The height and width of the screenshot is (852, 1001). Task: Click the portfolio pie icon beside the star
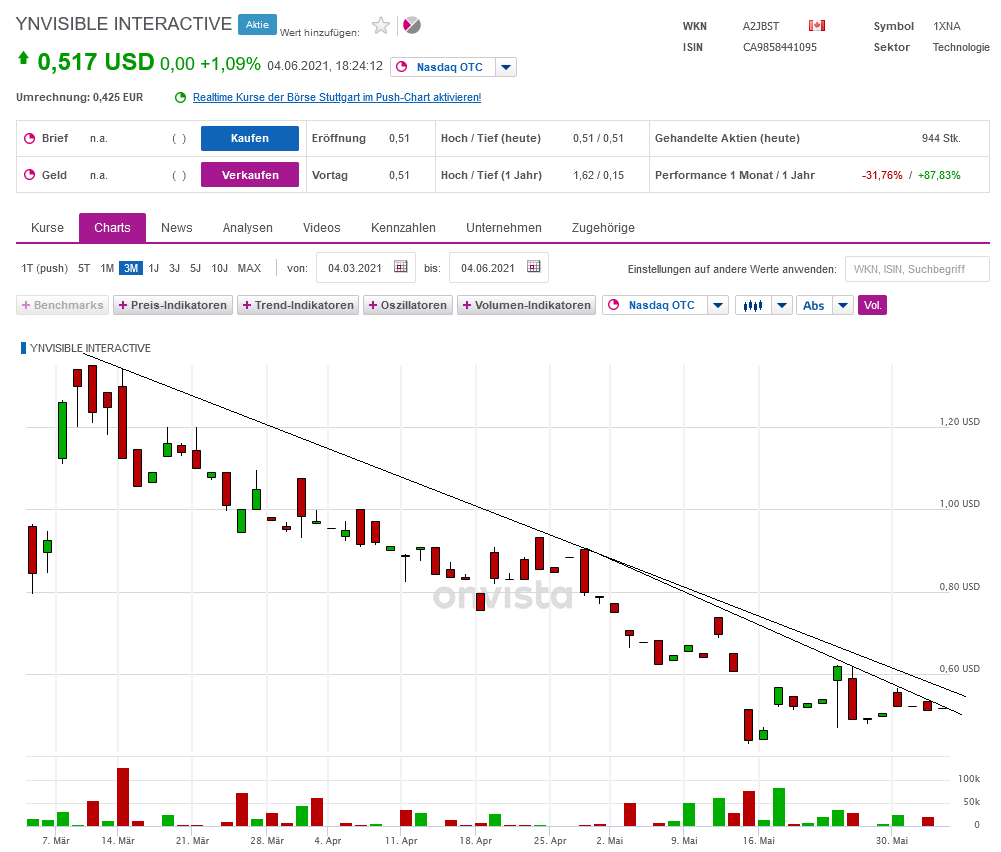[x=412, y=26]
